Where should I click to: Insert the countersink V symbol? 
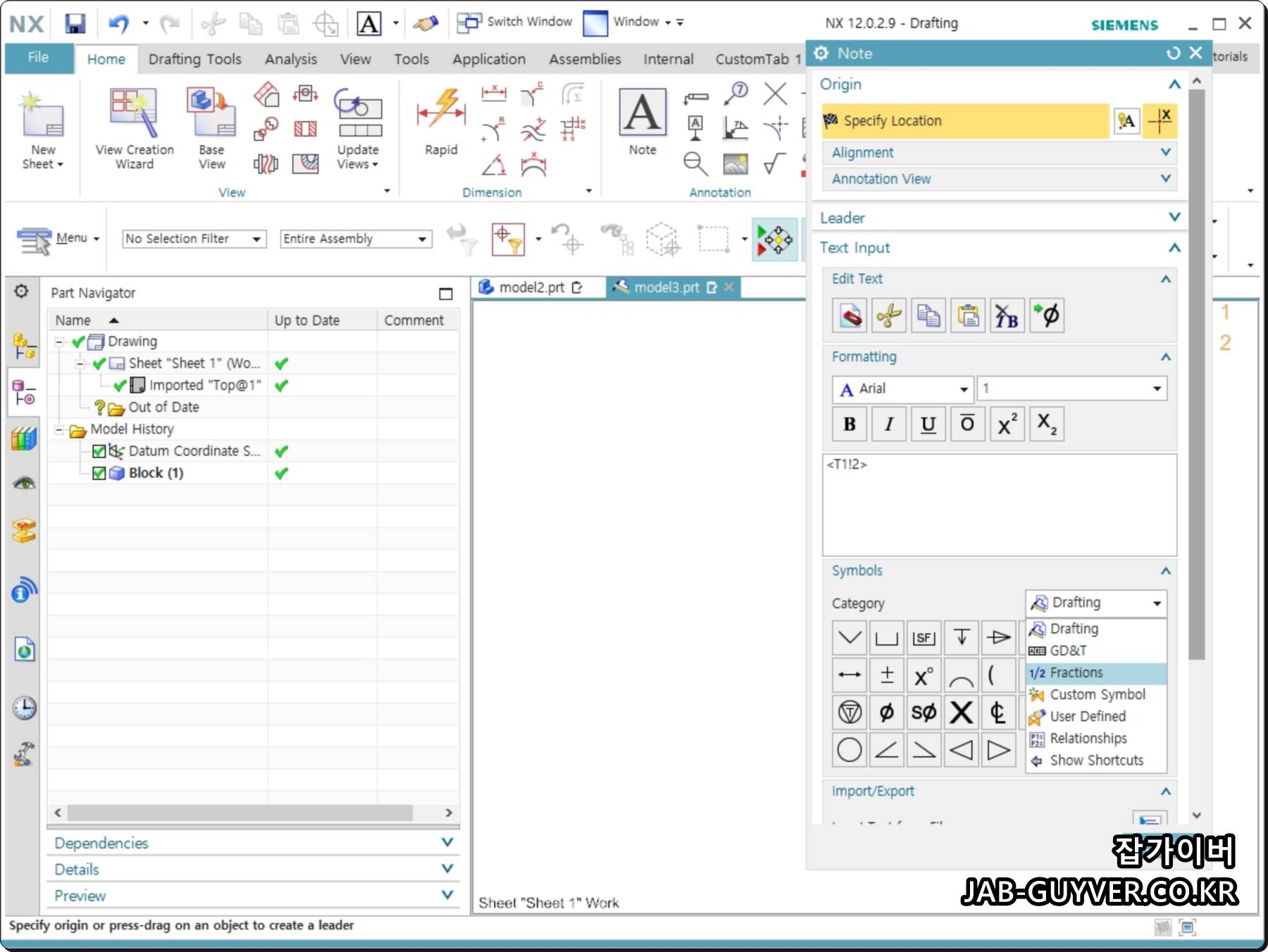click(850, 638)
